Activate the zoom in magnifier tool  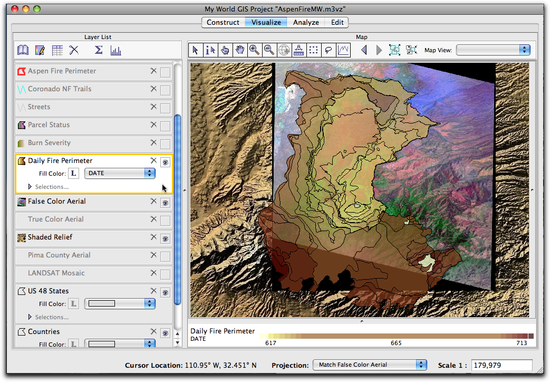254,50
